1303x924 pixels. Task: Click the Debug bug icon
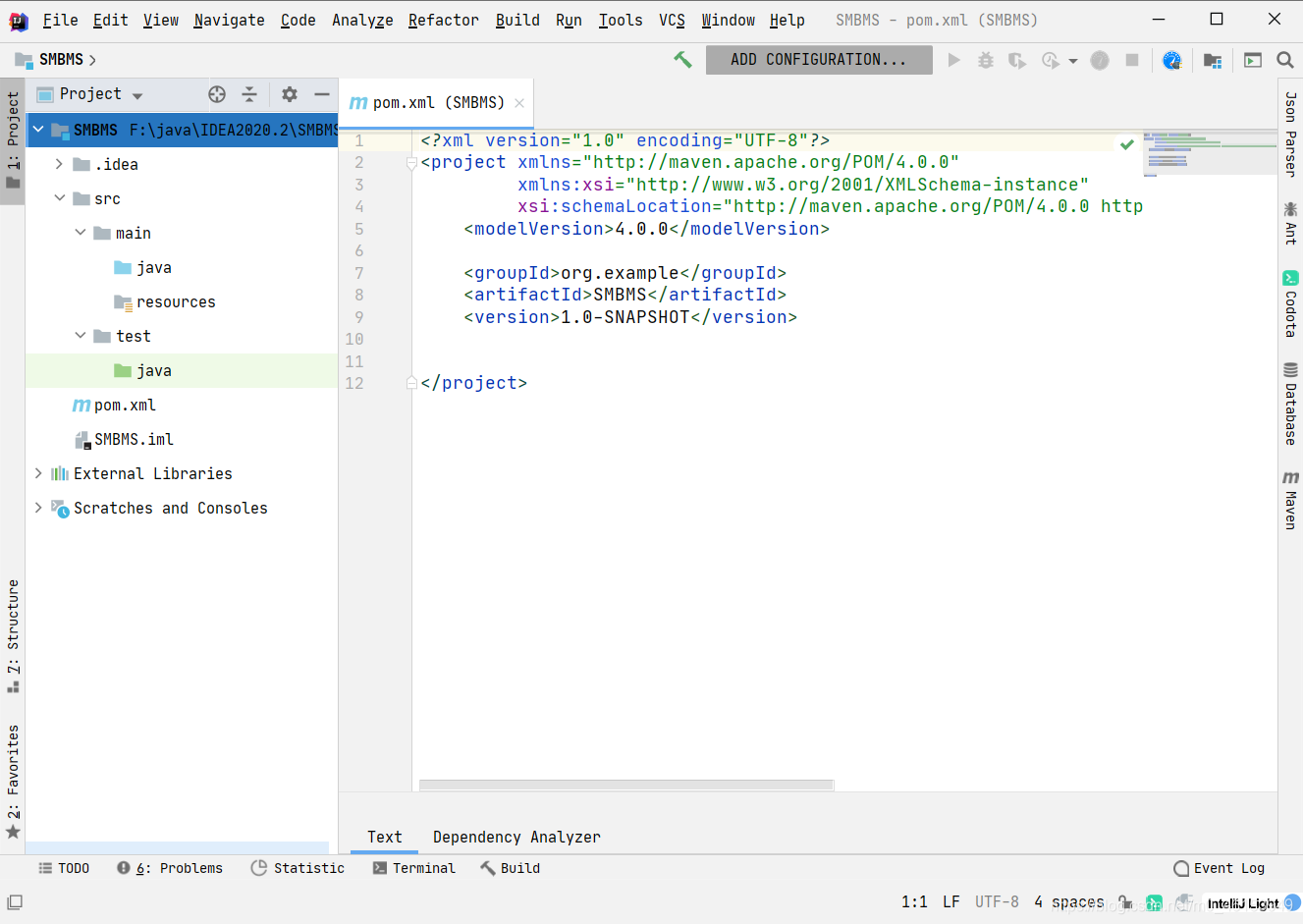(x=985, y=60)
